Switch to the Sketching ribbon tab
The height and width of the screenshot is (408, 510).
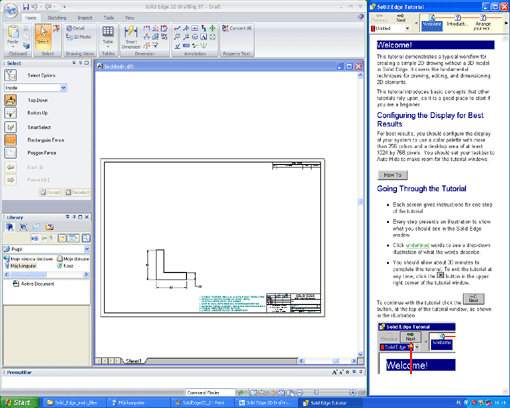coord(57,18)
